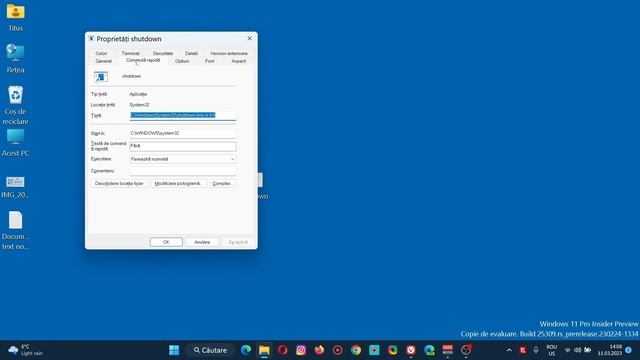Screen dimensions: 640x360
Task: Click the Căutare taskbar search box
Action: (210, 350)
